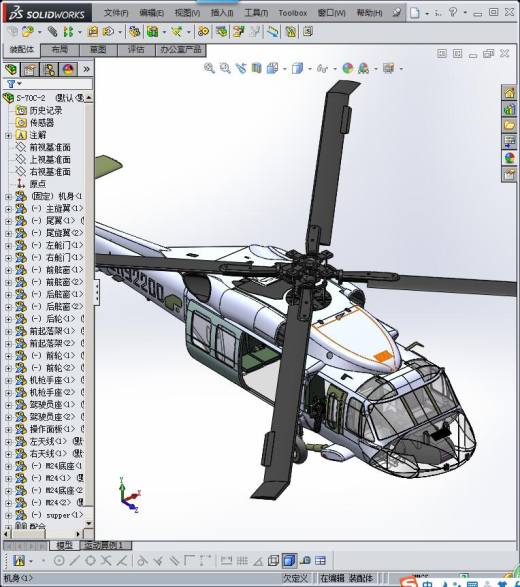Select the 前视基准面 plane in tree
This screenshot has width=520, height=587.
(x=50, y=147)
